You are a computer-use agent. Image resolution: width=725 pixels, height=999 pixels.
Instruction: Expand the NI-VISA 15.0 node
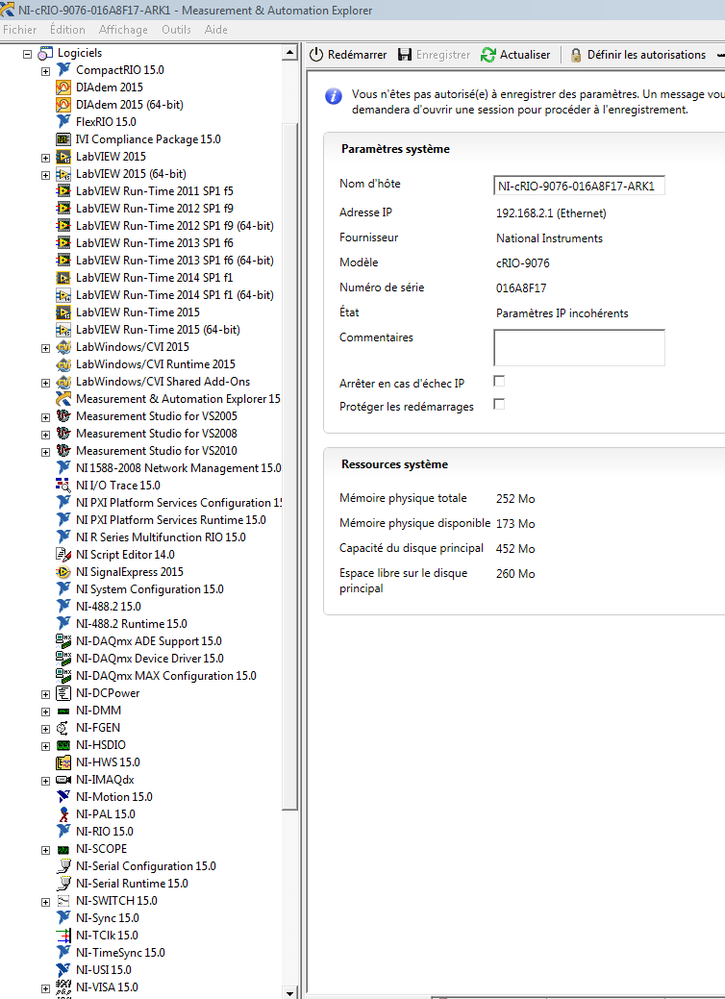pyautogui.click(x=45, y=989)
